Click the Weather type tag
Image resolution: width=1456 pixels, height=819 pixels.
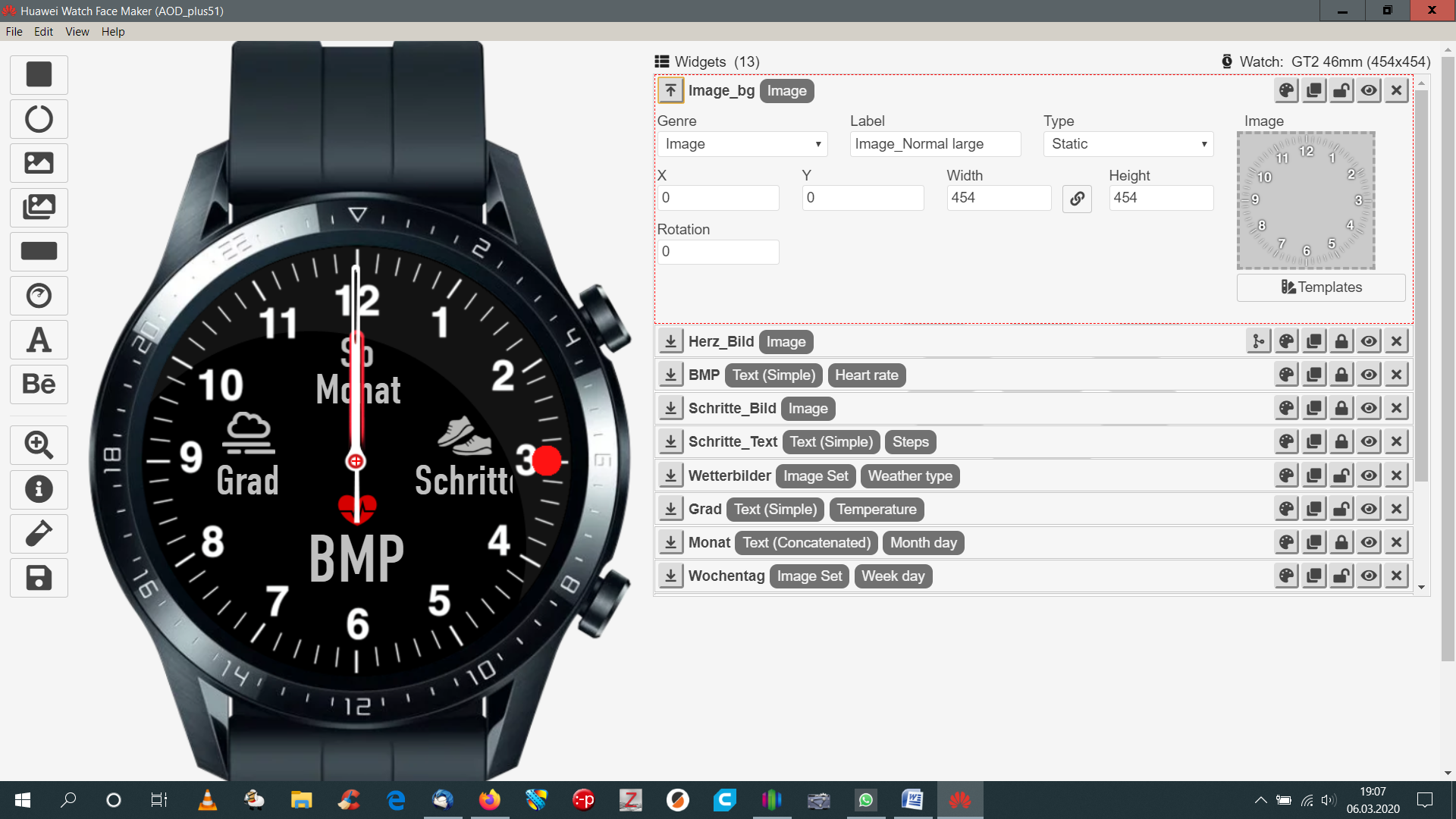[910, 476]
